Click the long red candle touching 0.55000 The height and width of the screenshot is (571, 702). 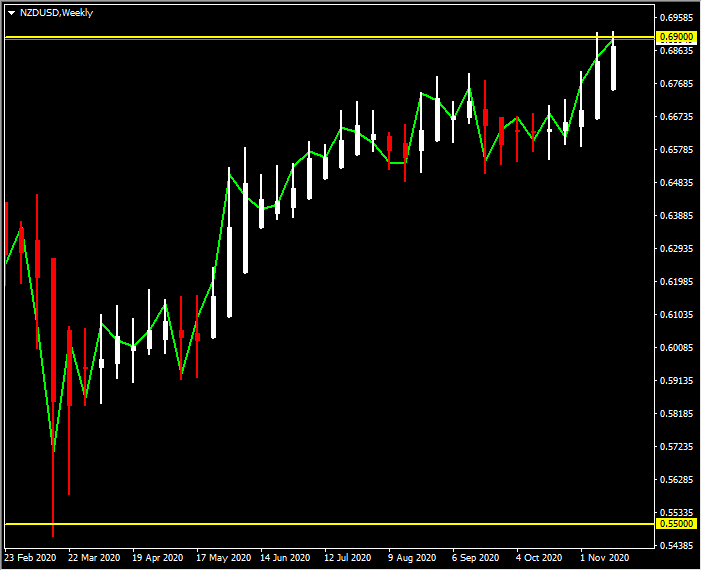click(x=53, y=400)
